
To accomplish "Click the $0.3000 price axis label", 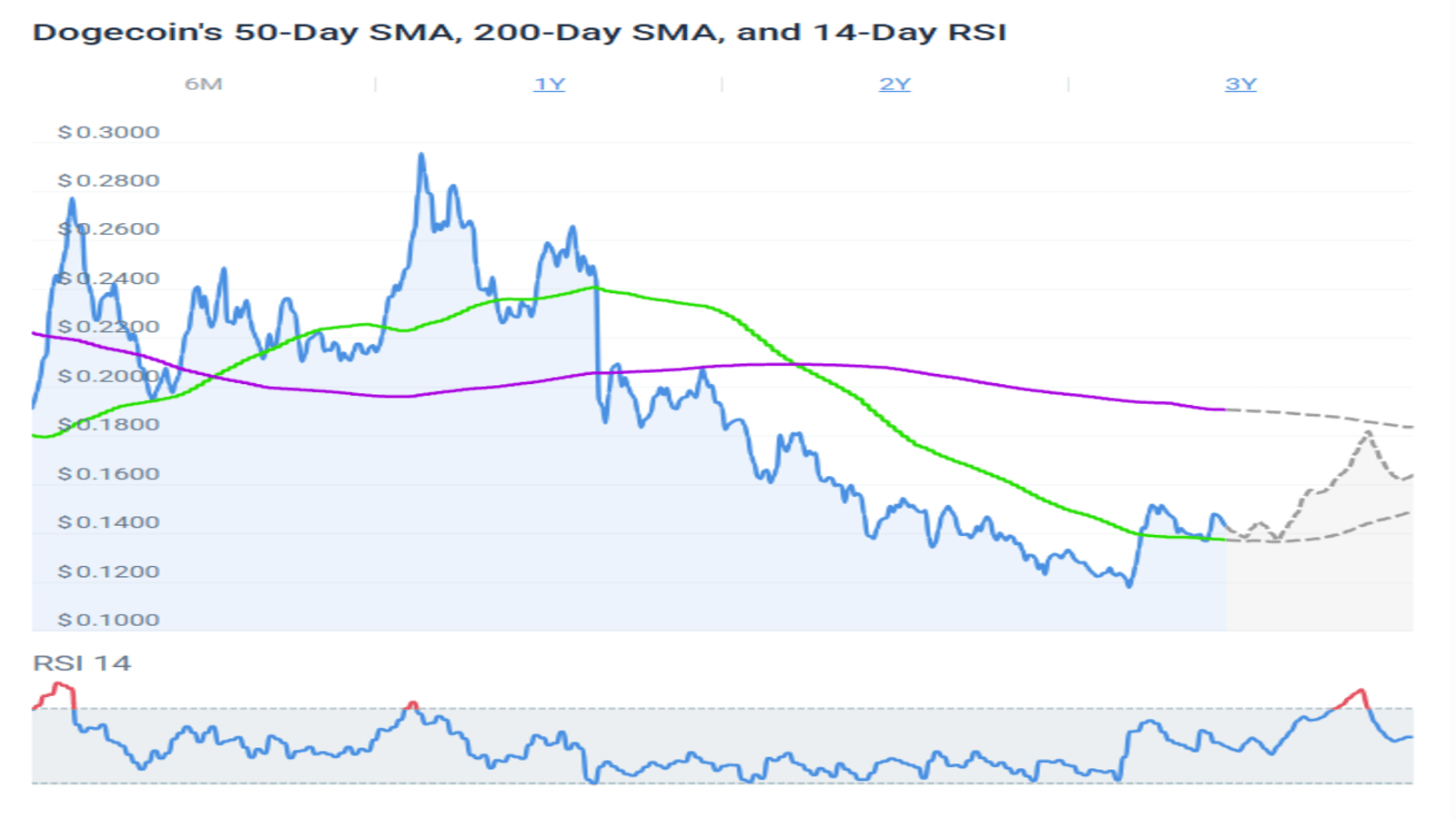I will [108, 132].
